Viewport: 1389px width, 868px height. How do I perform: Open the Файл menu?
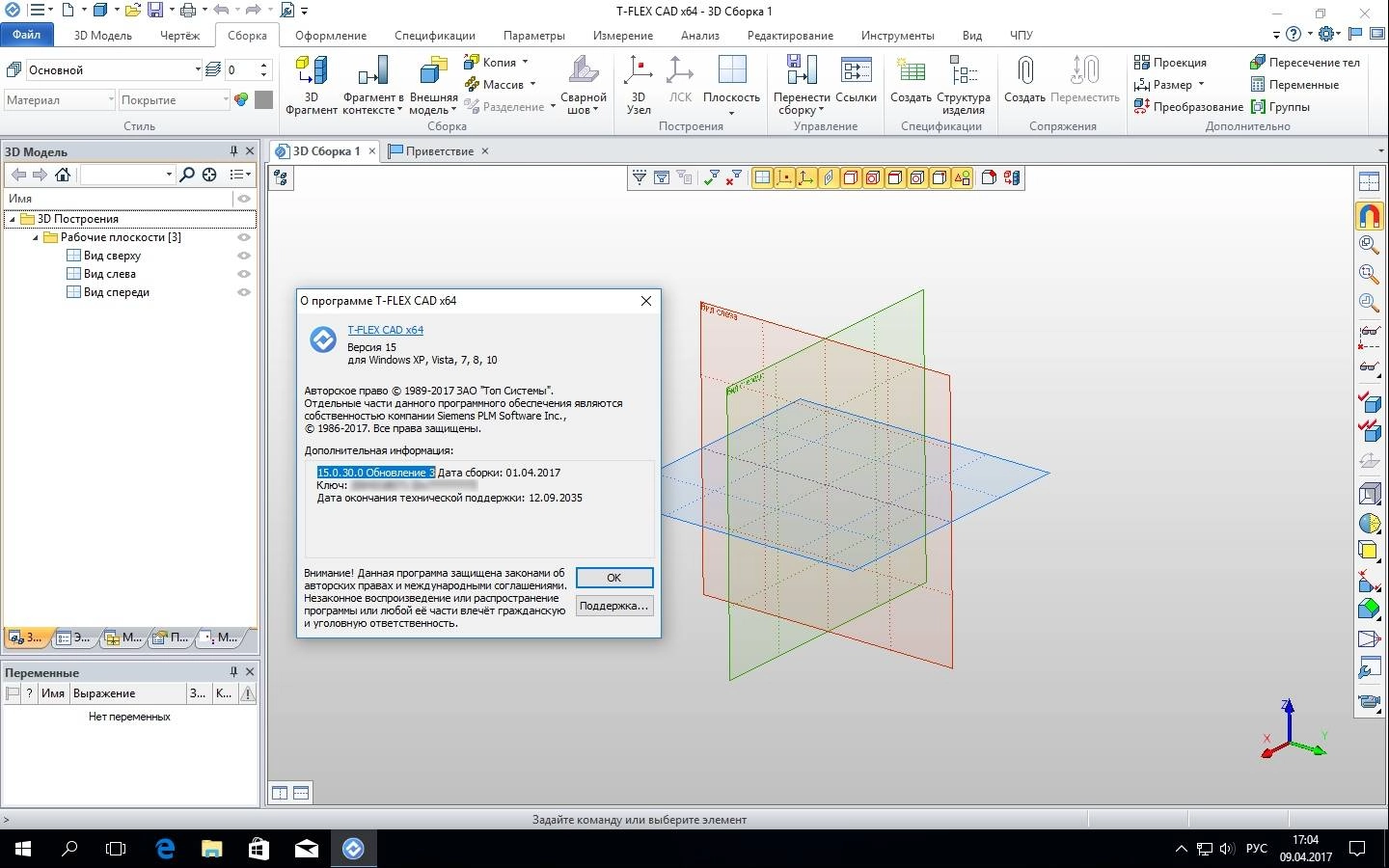click(26, 35)
